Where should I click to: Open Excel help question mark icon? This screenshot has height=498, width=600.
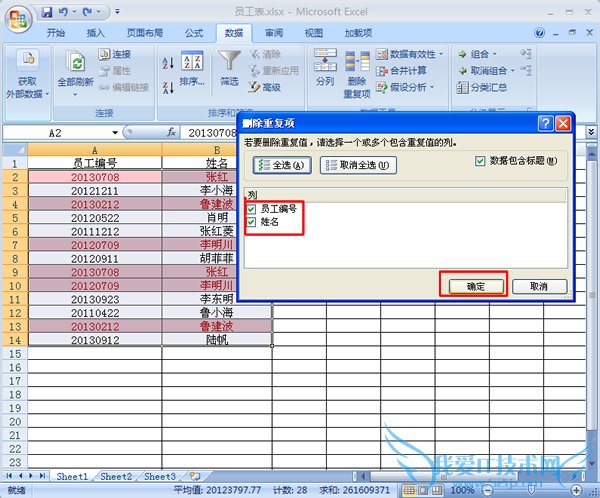[540, 33]
